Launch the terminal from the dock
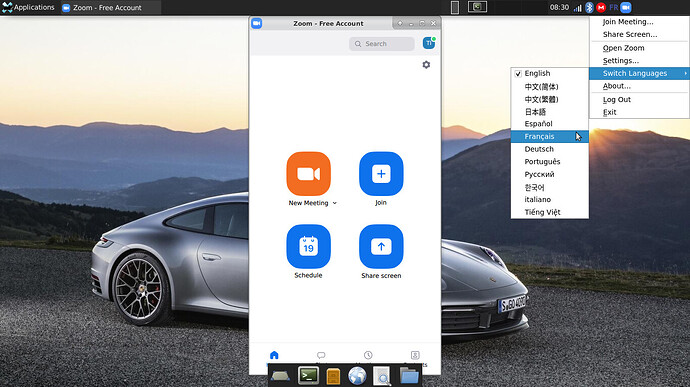 click(308, 376)
